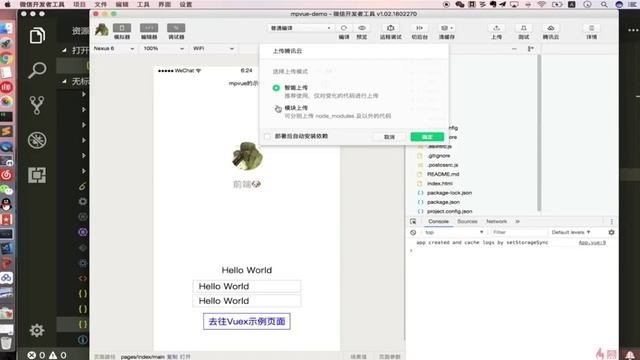640x360 pixels.
Task: Open devtools more options menu
Action: 611,221
